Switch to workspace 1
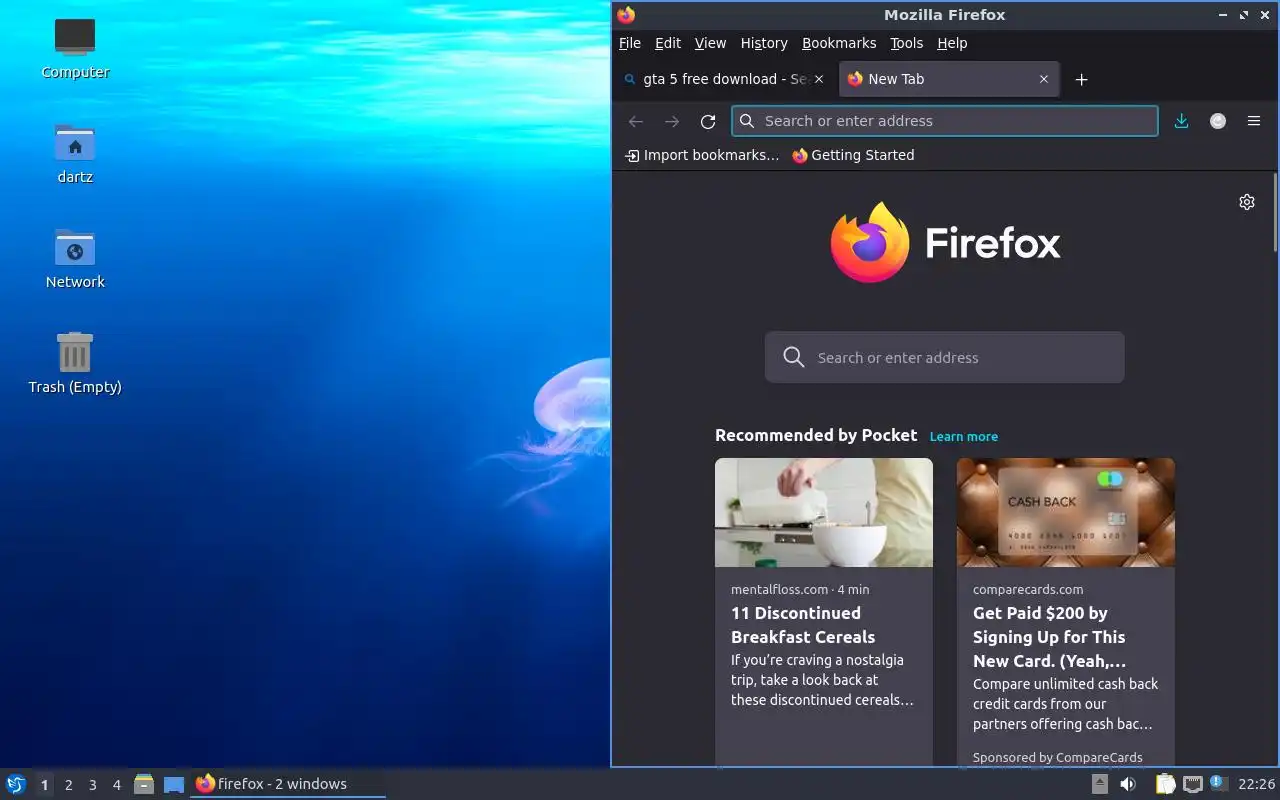This screenshot has width=1280, height=800. pos(44,785)
